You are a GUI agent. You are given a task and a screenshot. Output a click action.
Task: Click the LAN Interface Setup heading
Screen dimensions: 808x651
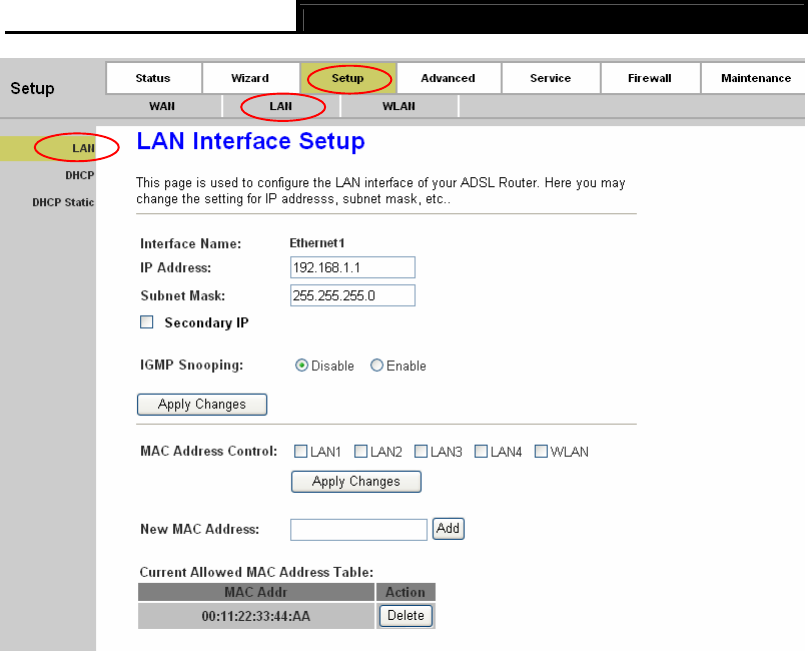pyautogui.click(x=251, y=141)
